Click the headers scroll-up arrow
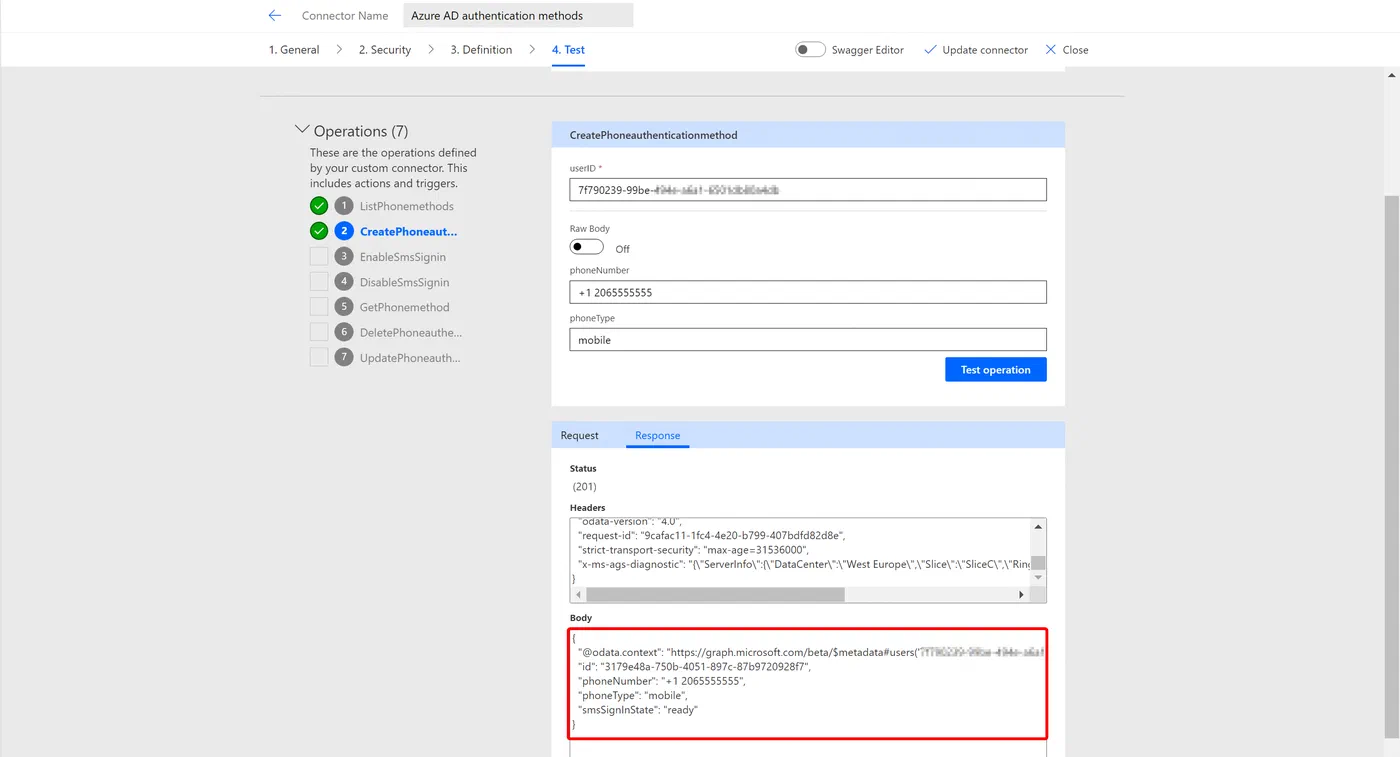The height and width of the screenshot is (757, 1400). click(x=1038, y=527)
